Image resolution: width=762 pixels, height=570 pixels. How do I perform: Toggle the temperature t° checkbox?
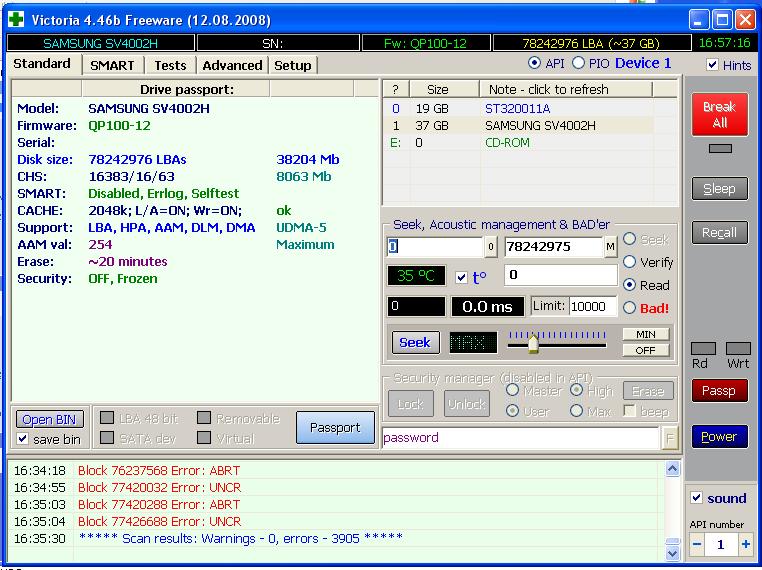(x=461, y=277)
